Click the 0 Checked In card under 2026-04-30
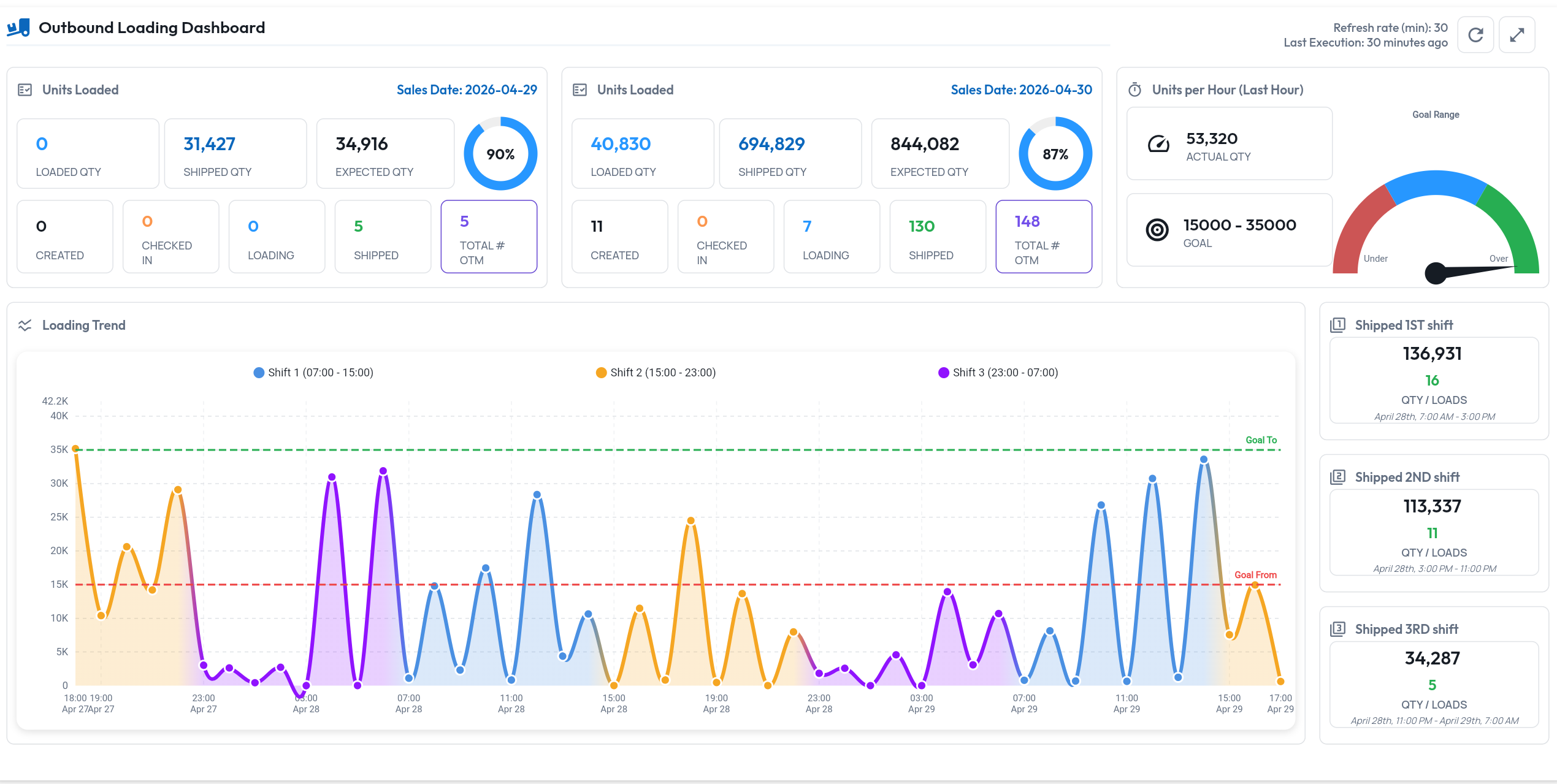The image size is (1557, 784). click(x=725, y=237)
